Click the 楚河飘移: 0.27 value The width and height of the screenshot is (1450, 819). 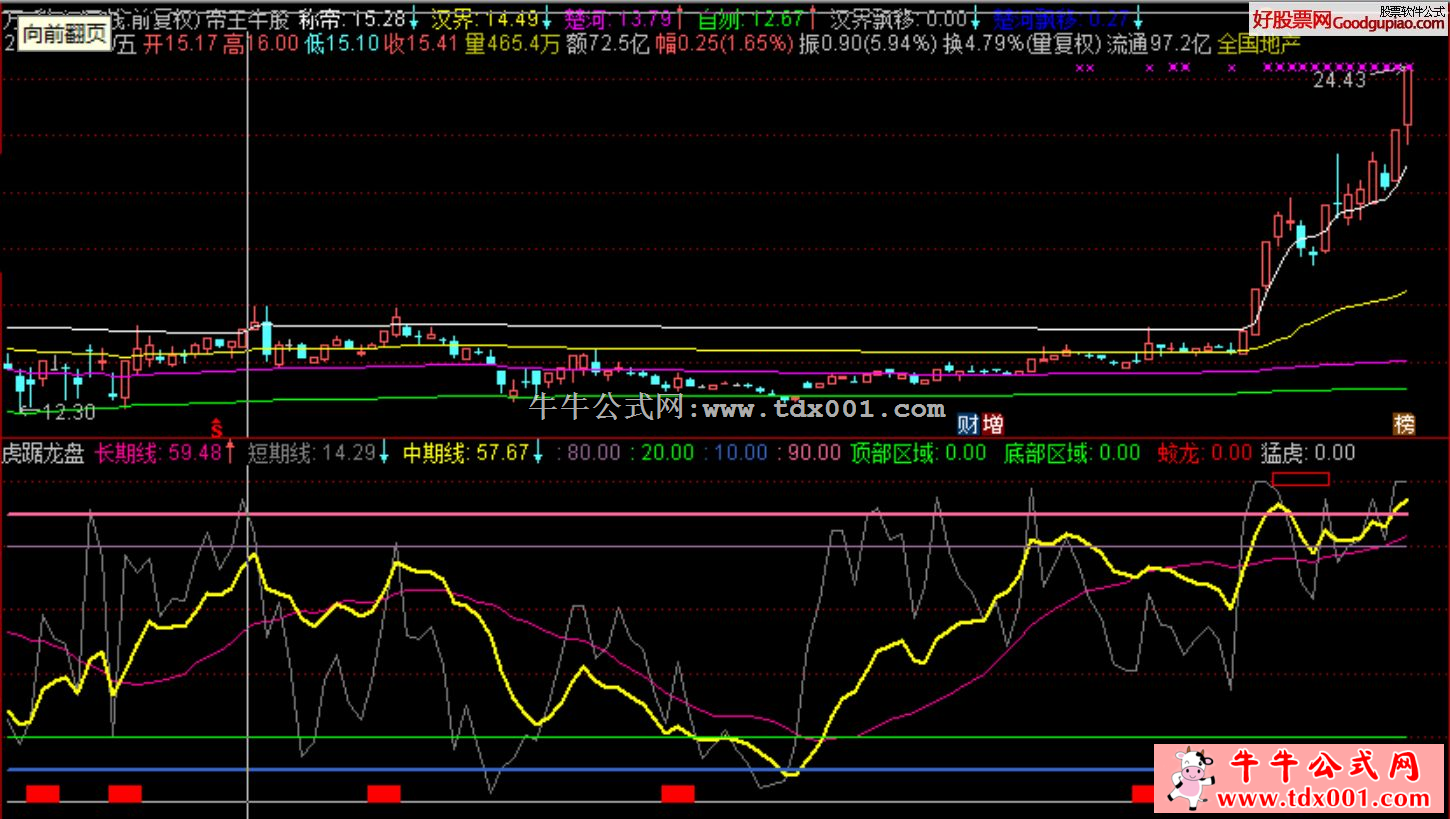(1060, 19)
